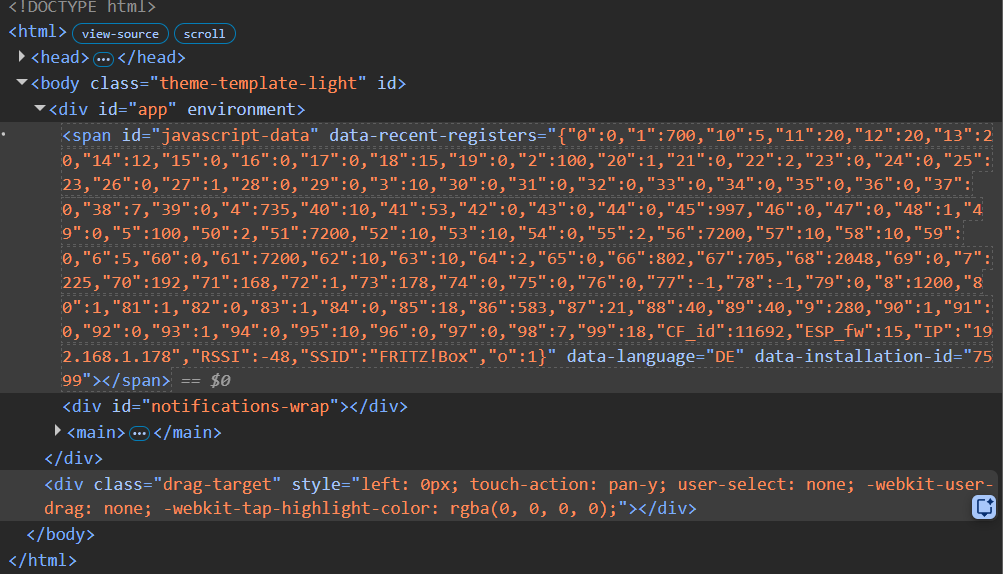This screenshot has height=574, width=1003.
Task: Click the ellipsis inside head element
Action: coord(103,60)
